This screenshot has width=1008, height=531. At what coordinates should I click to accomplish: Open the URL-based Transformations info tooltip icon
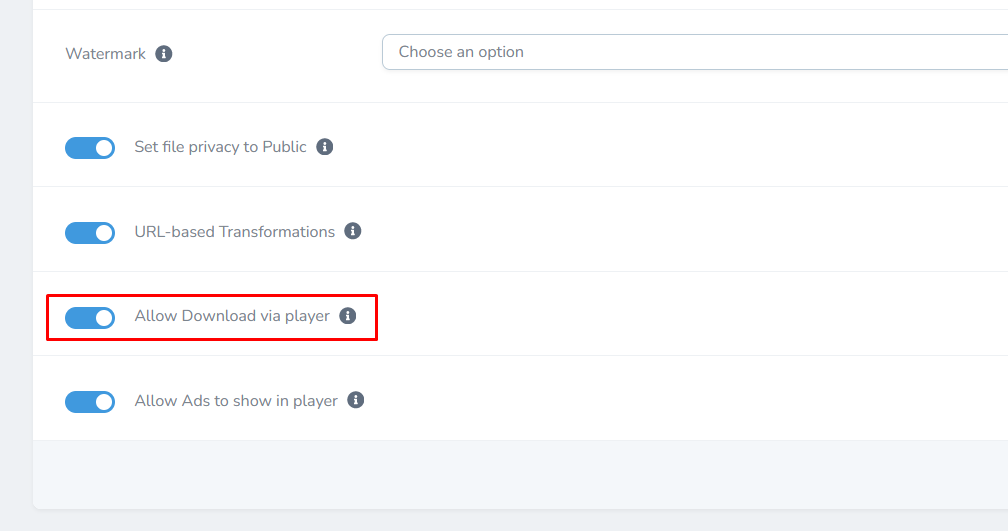352,231
